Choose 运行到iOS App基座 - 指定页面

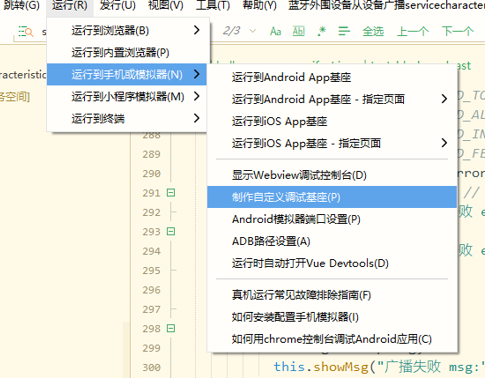[332, 143]
